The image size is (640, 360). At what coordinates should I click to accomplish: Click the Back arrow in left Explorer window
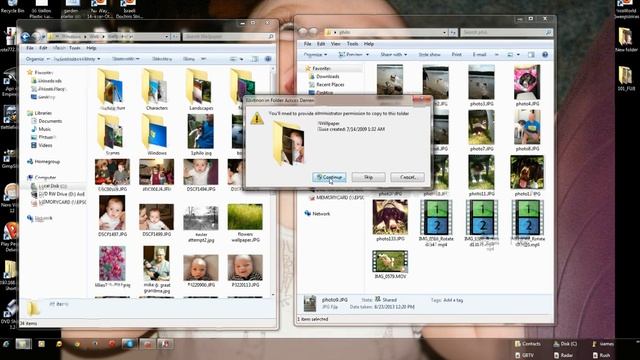click(x=25, y=37)
